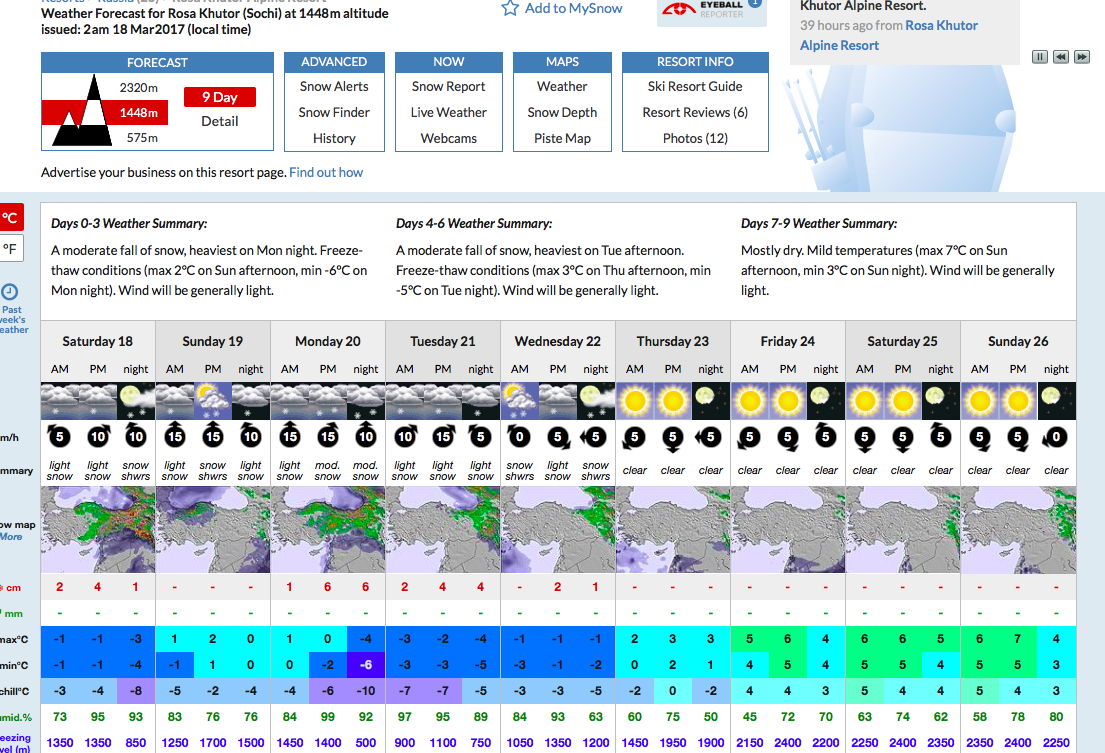The image size is (1105, 753).
Task: Select the Thursday 23 day header
Action: tap(673, 342)
